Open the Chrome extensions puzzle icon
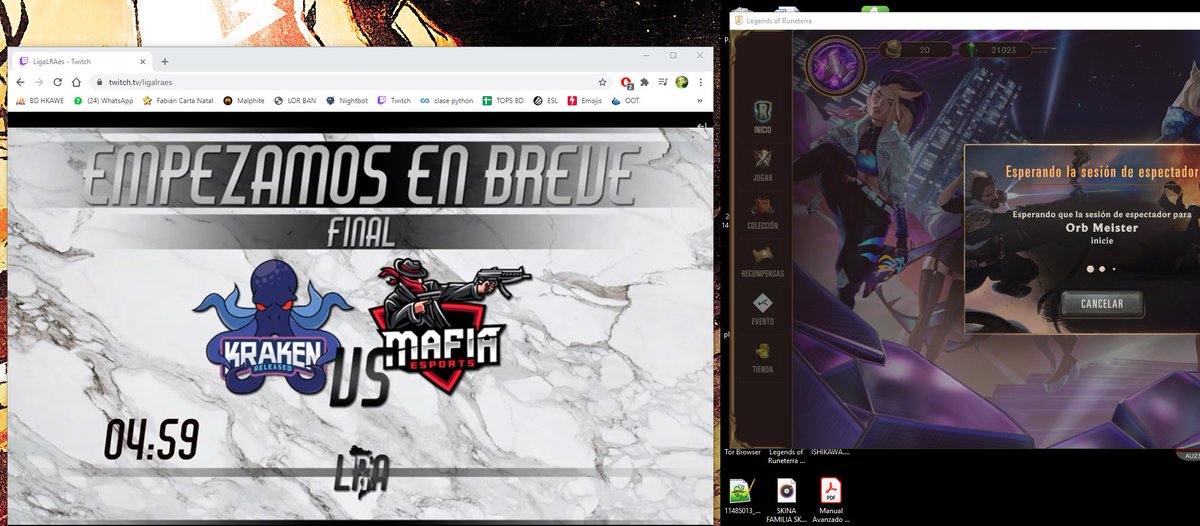The height and width of the screenshot is (526, 1200). point(645,82)
